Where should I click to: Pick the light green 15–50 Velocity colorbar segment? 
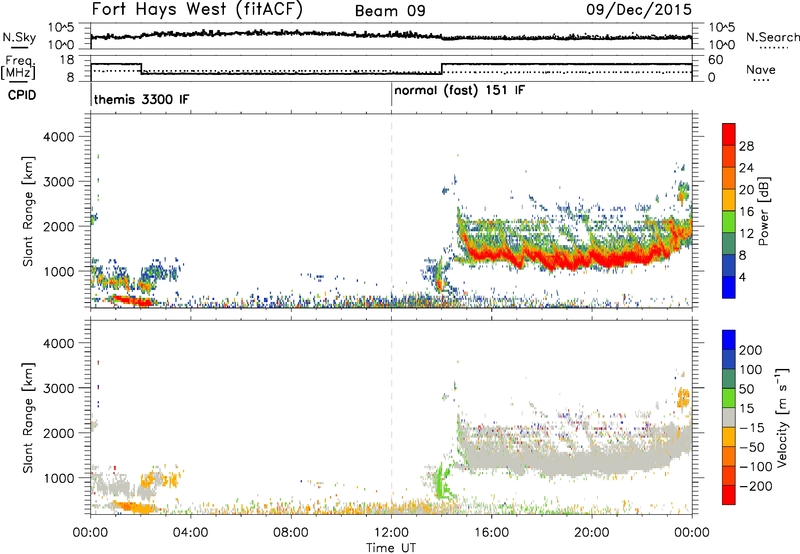729,398
